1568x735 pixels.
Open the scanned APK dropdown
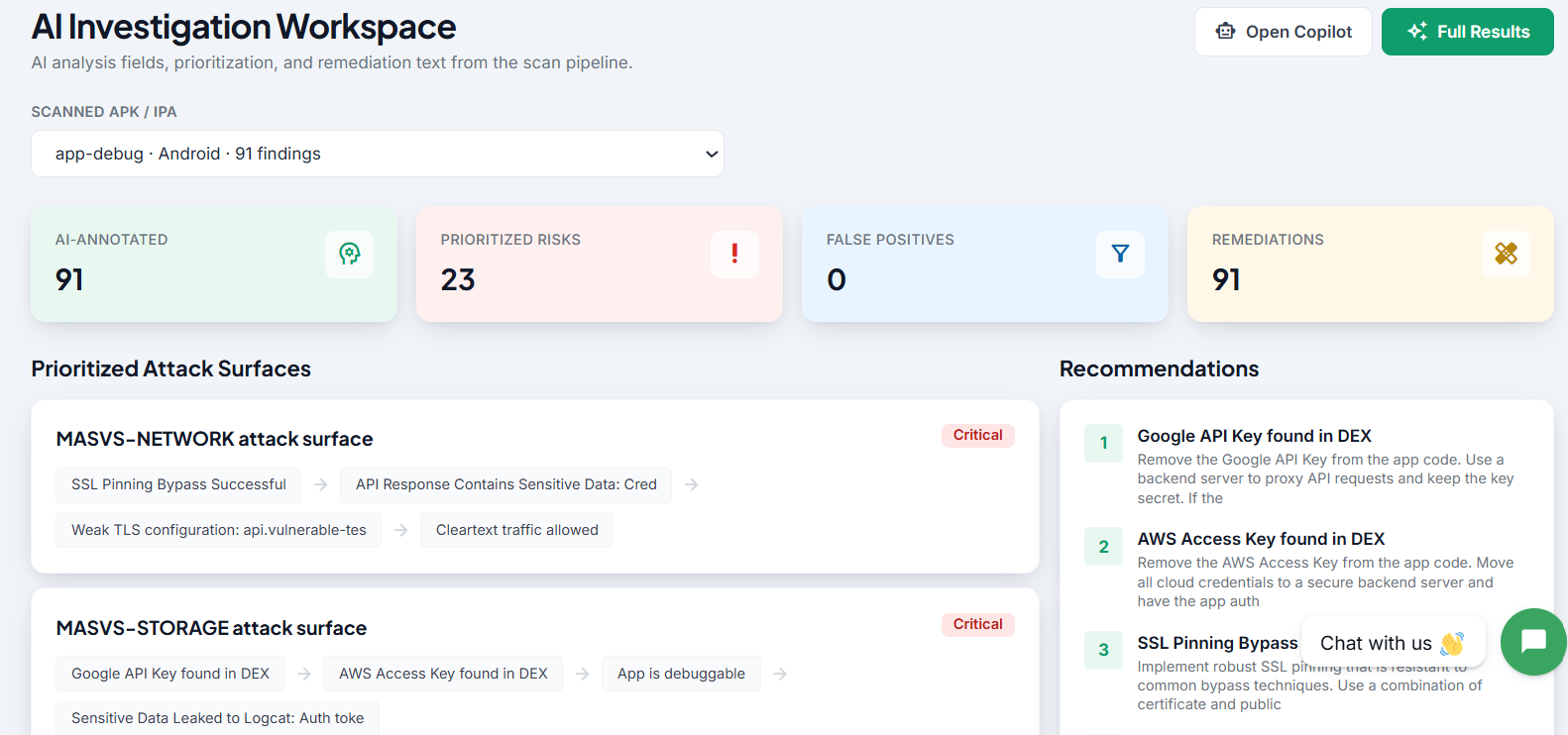[x=378, y=154]
